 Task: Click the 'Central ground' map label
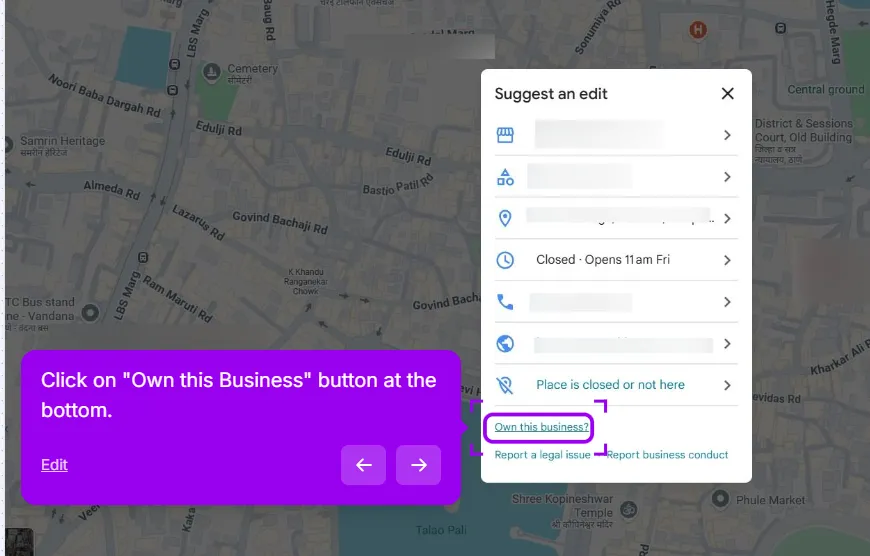point(826,89)
